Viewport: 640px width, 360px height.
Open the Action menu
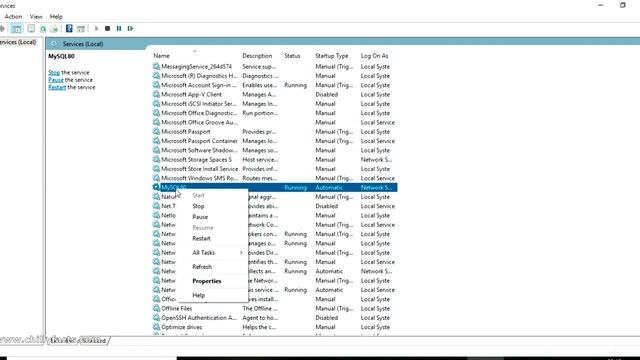[13, 17]
